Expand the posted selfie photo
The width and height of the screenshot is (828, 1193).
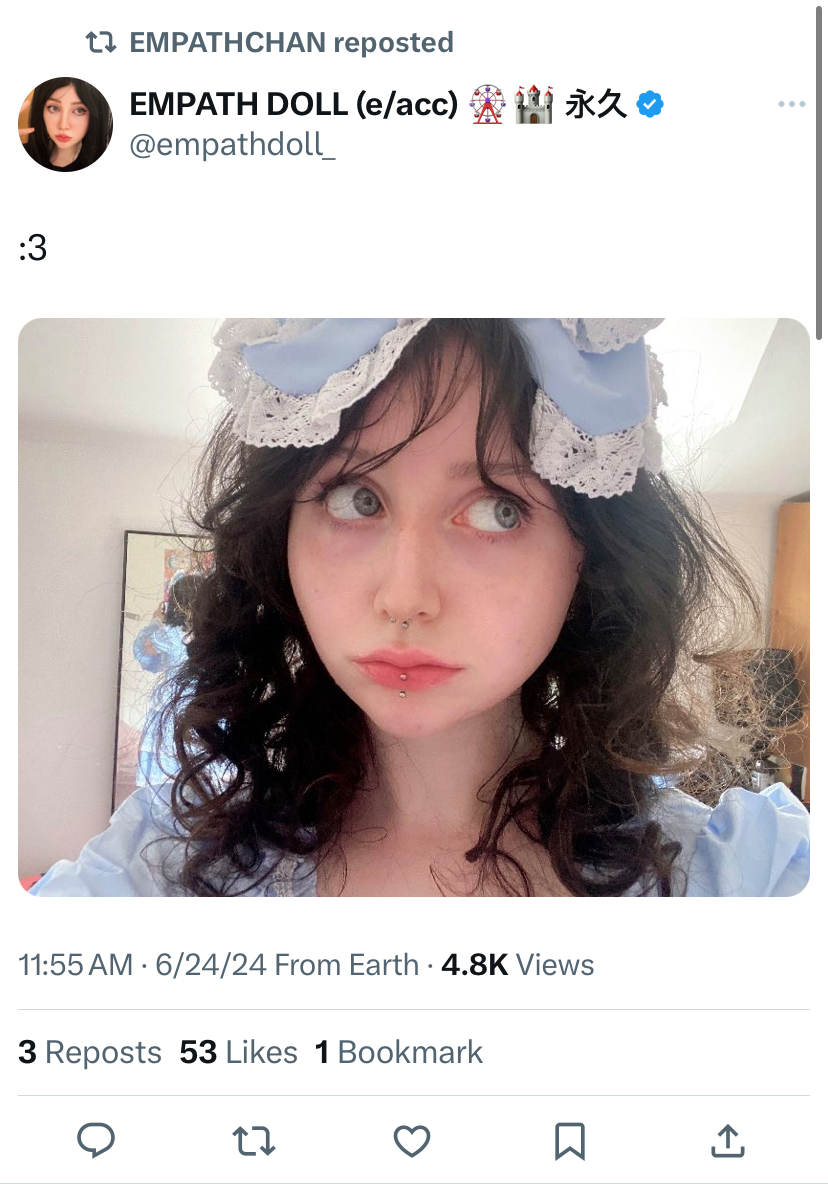[x=414, y=607]
